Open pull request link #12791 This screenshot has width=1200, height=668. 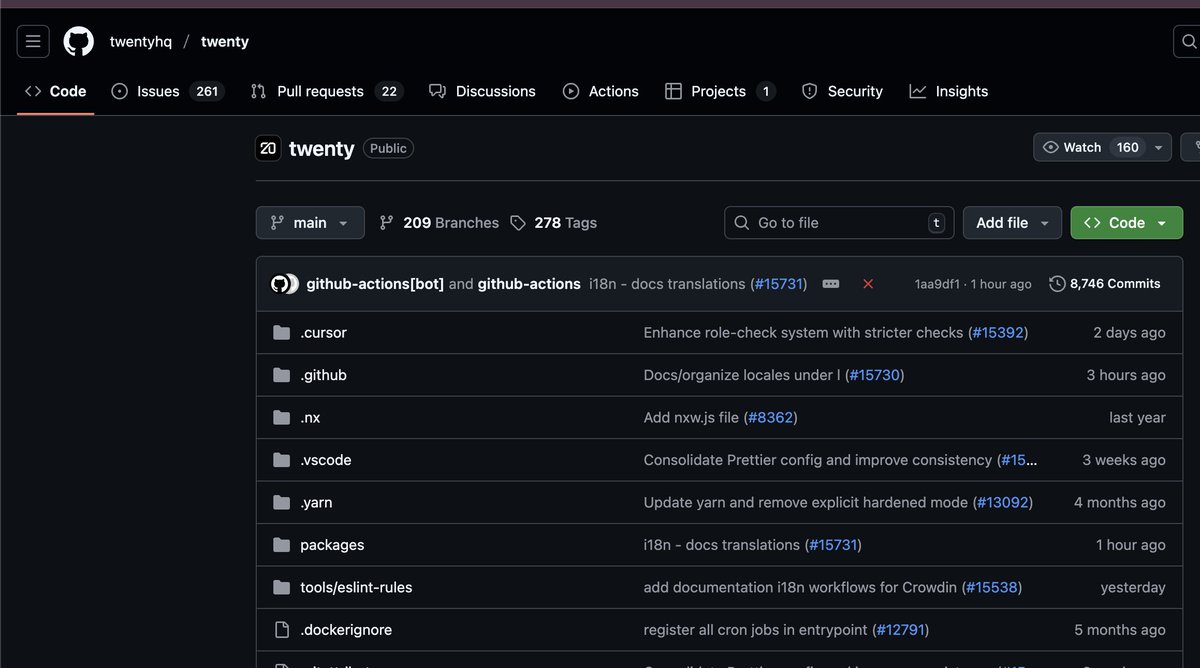coord(899,630)
